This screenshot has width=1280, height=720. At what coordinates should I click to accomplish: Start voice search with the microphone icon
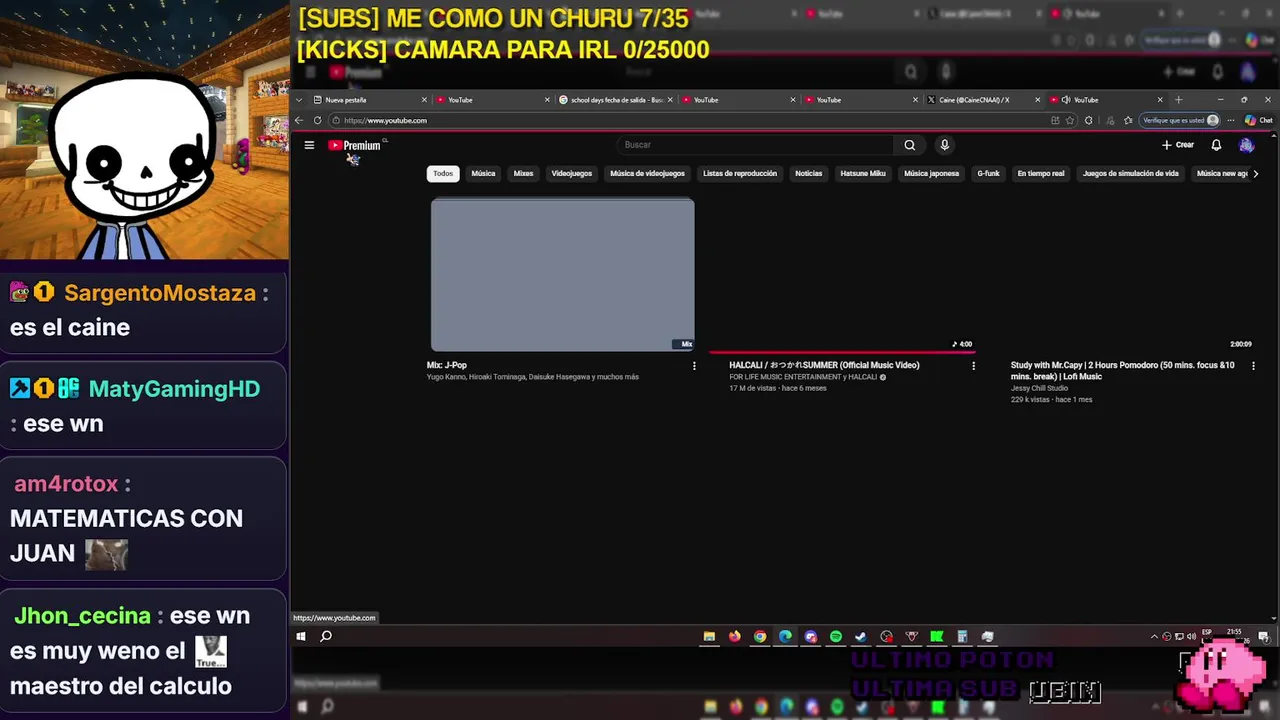944,145
